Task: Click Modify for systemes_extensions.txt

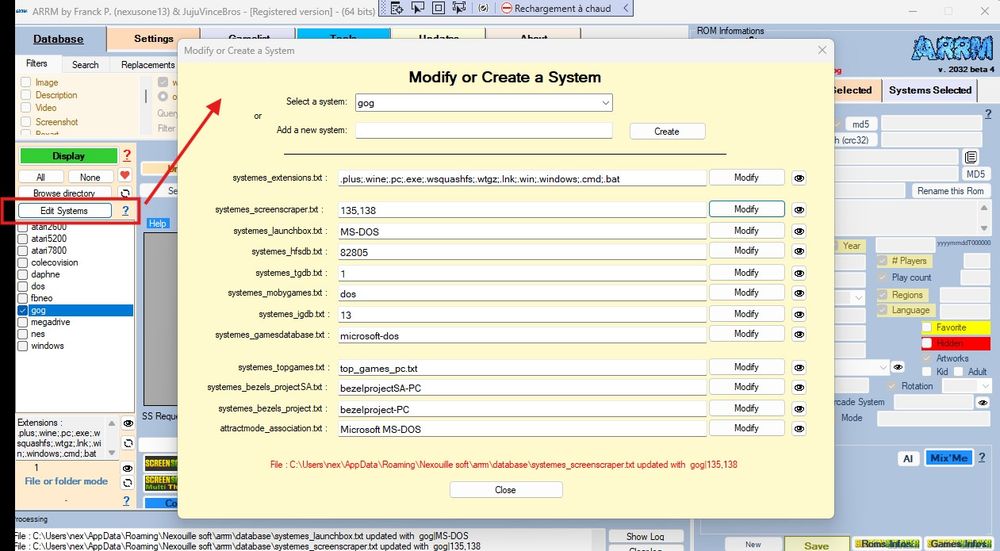Action: tap(746, 177)
